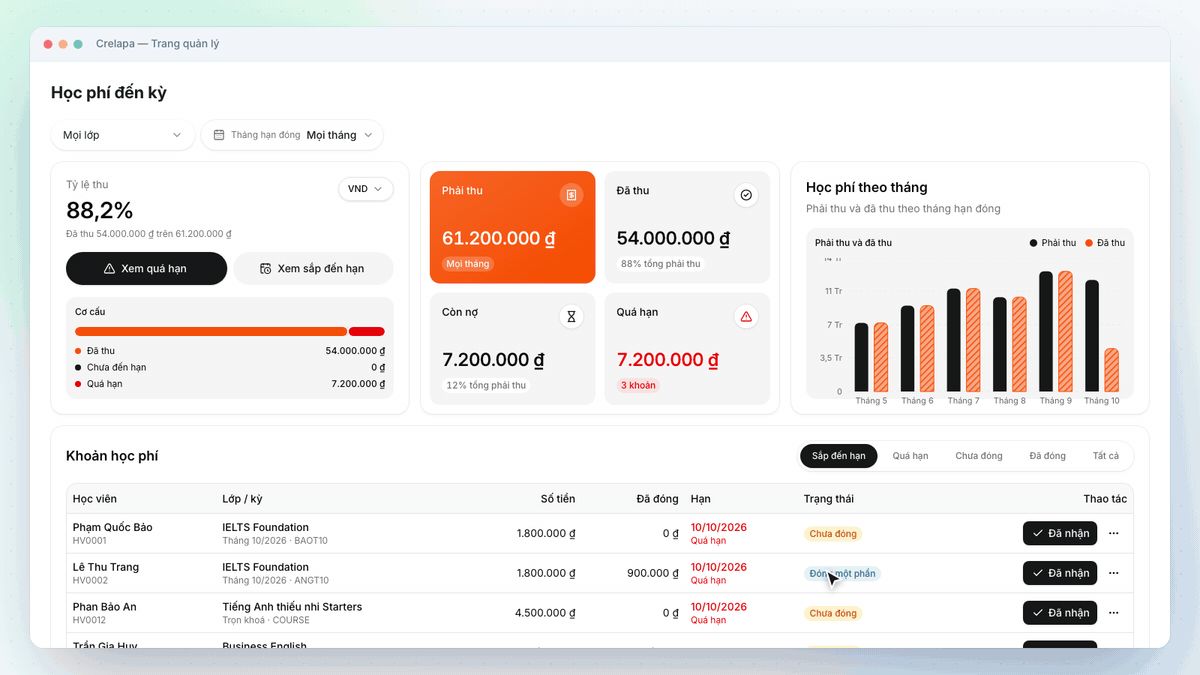Click the red segment of the Cơ cấu bar
The image size is (1200, 675).
pyautogui.click(x=367, y=332)
